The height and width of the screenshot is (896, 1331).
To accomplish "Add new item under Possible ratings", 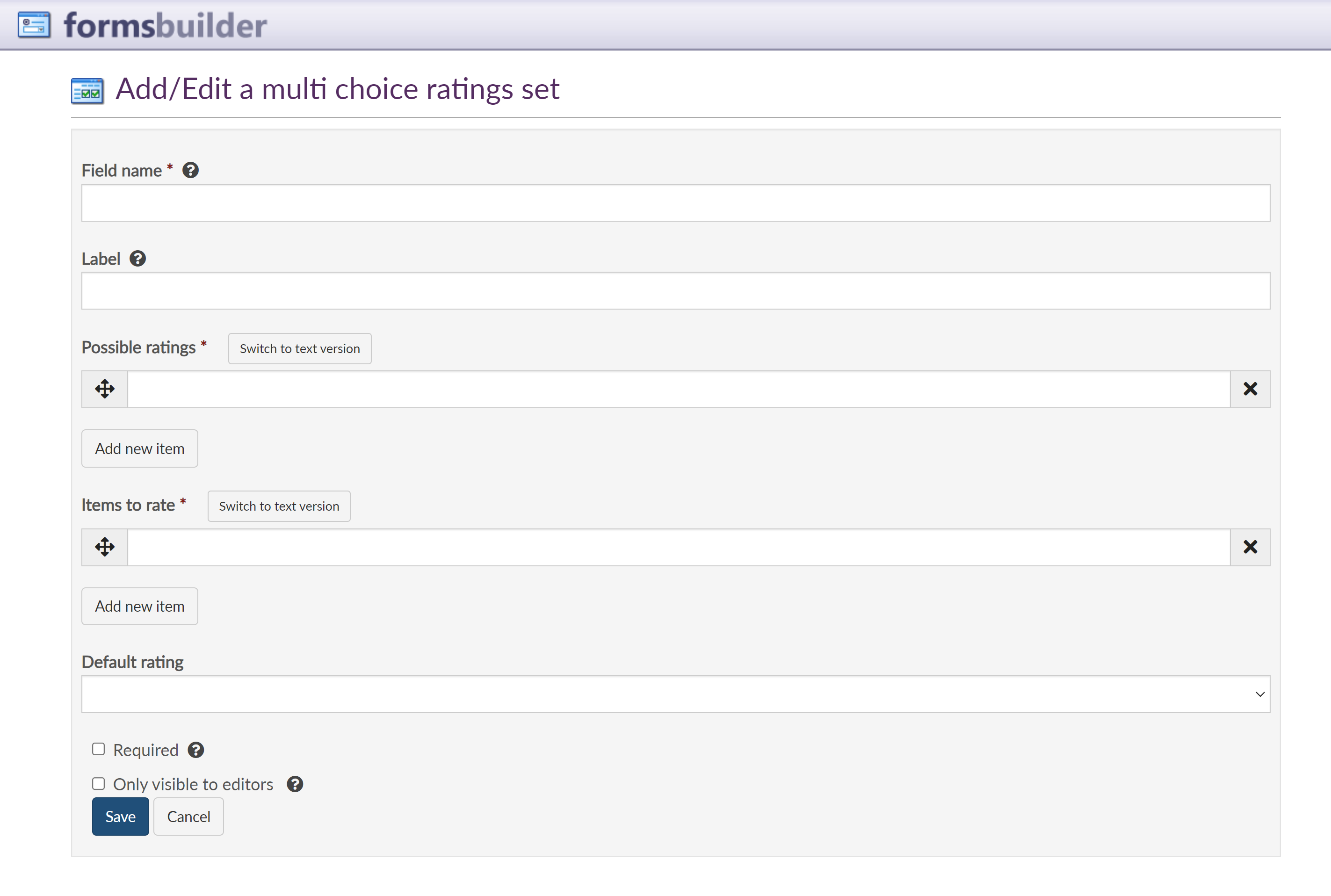I will click(139, 448).
